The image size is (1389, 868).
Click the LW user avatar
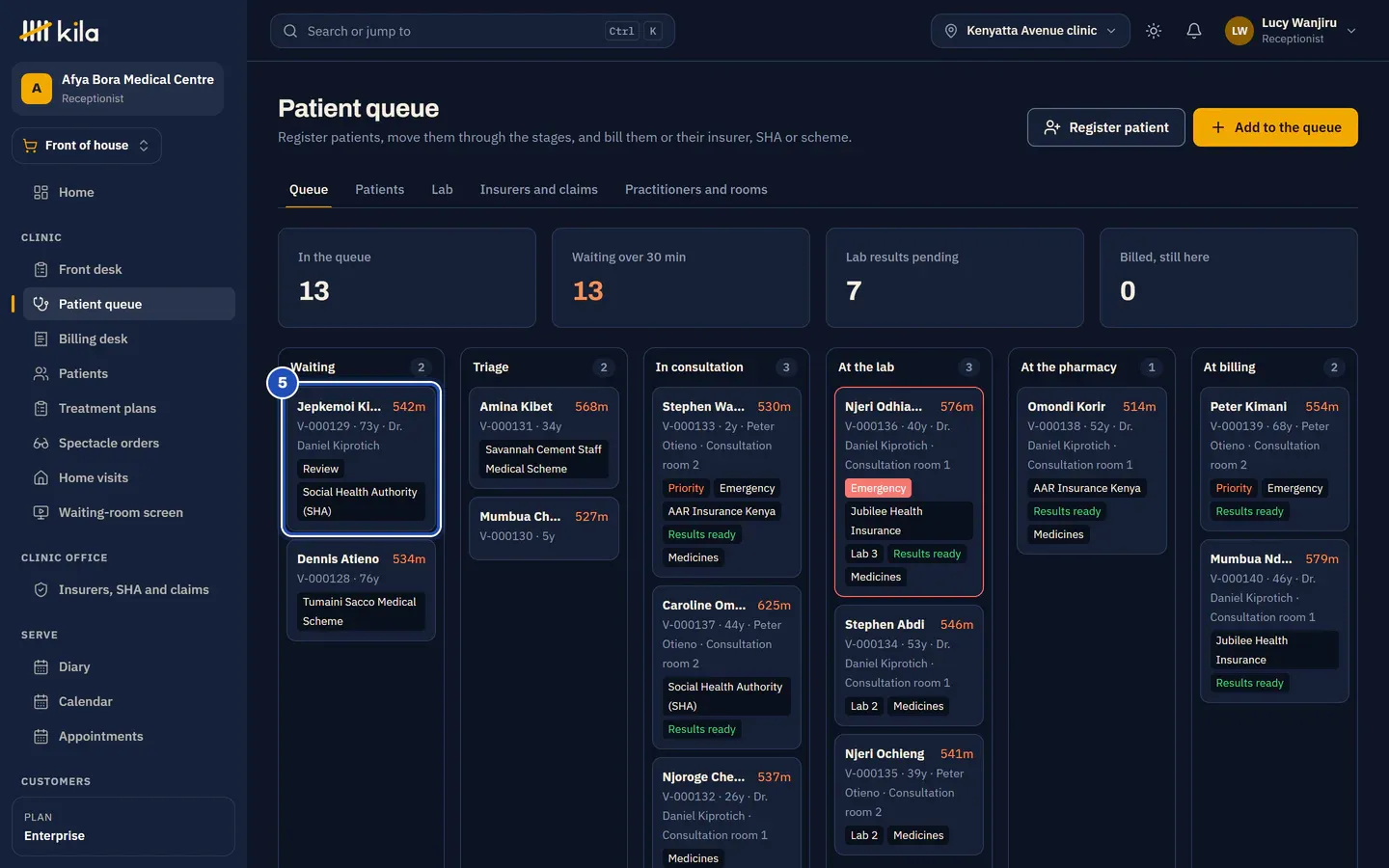point(1239,31)
